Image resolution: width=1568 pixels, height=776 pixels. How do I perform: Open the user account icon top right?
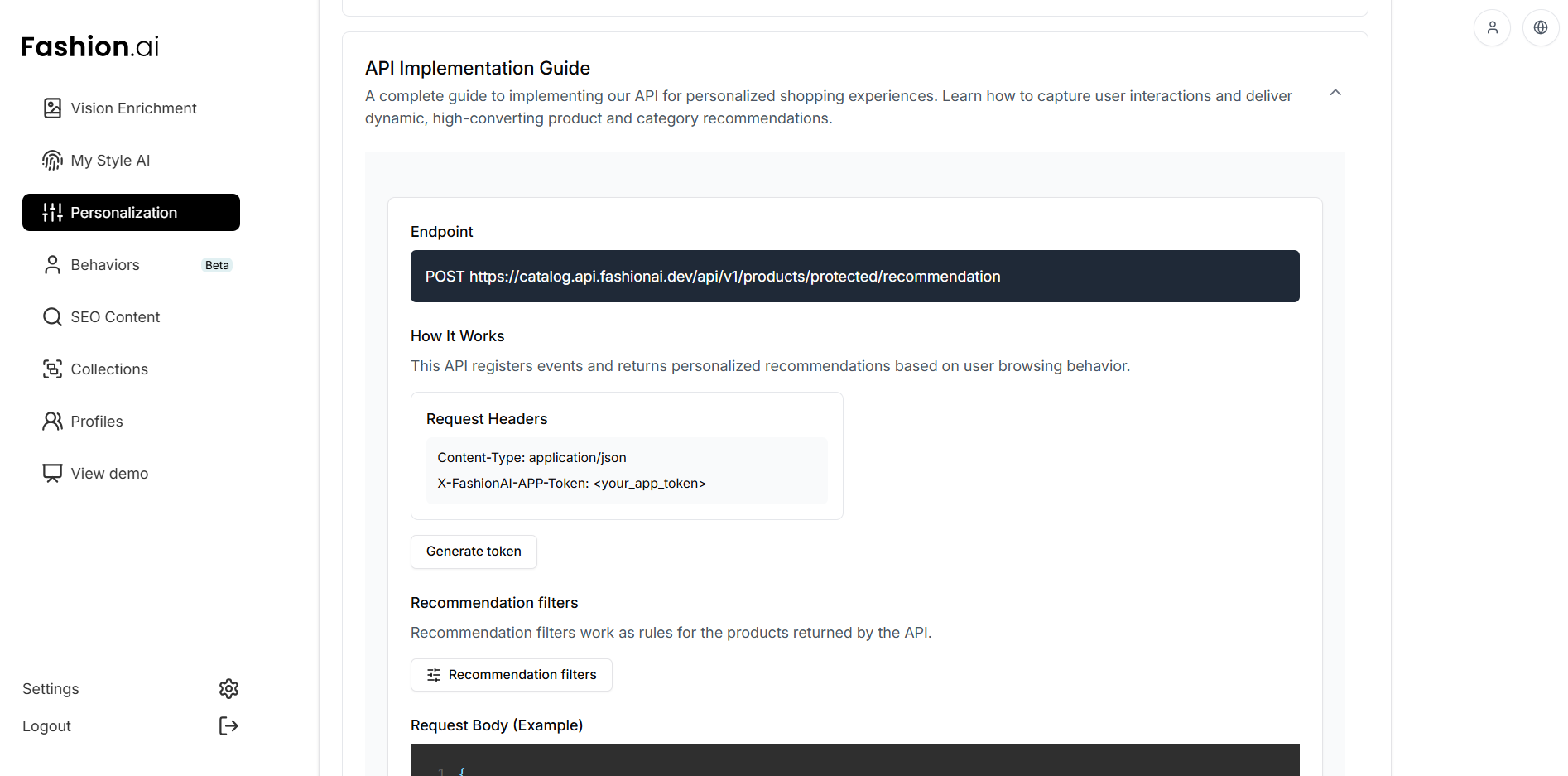coord(1492,27)
